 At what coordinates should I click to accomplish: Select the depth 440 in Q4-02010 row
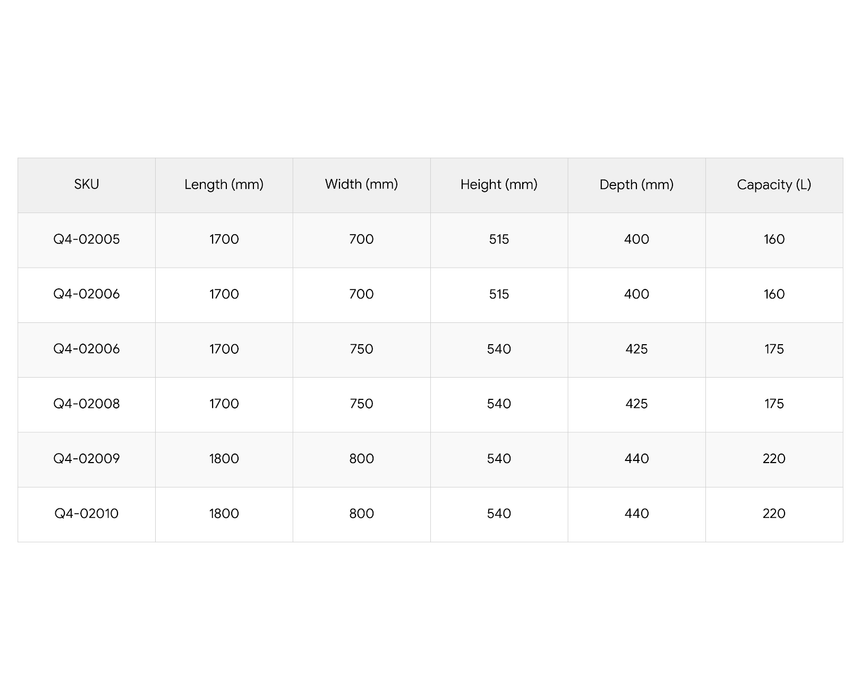point(636,514)
